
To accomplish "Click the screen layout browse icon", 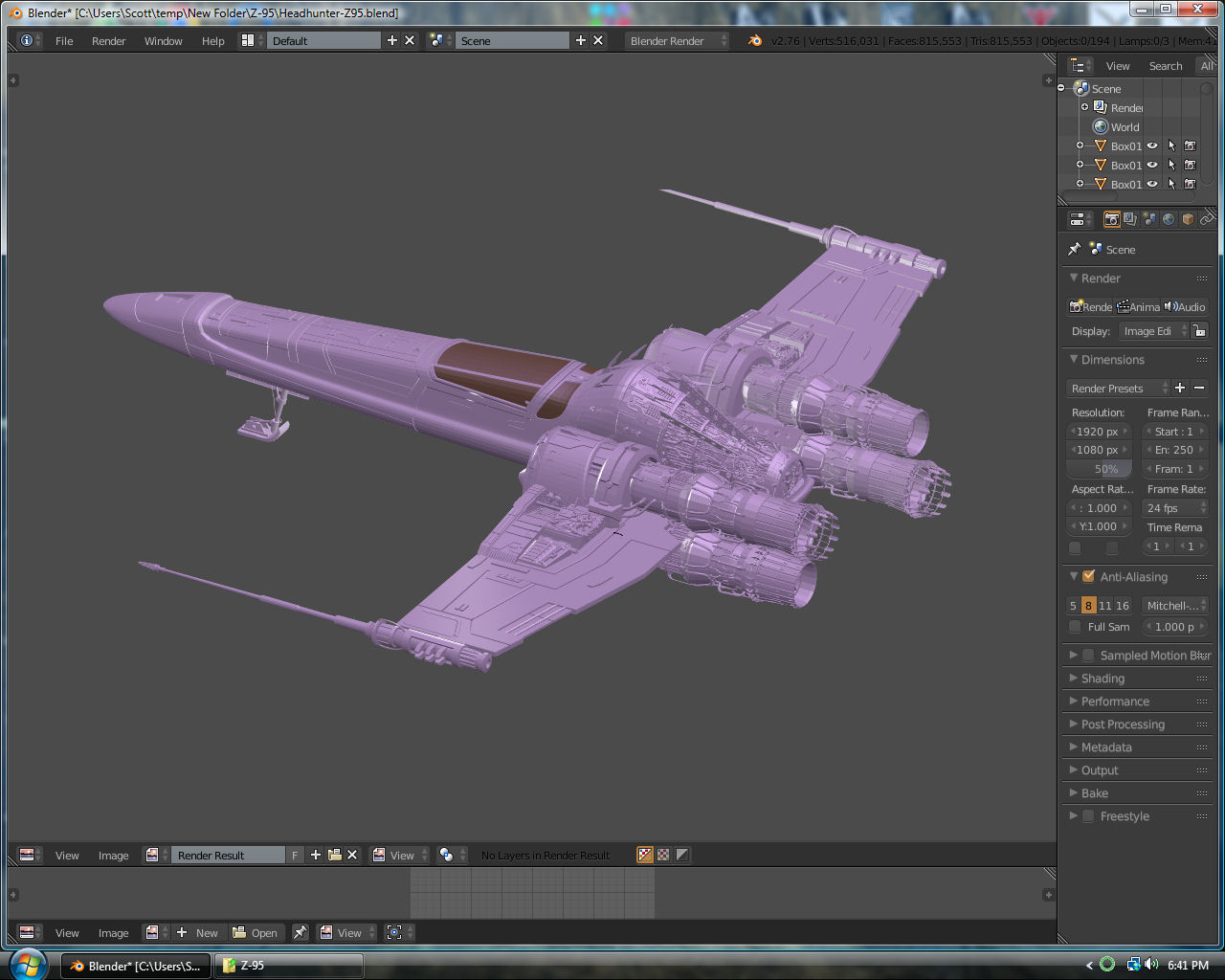I will (251, 40).
